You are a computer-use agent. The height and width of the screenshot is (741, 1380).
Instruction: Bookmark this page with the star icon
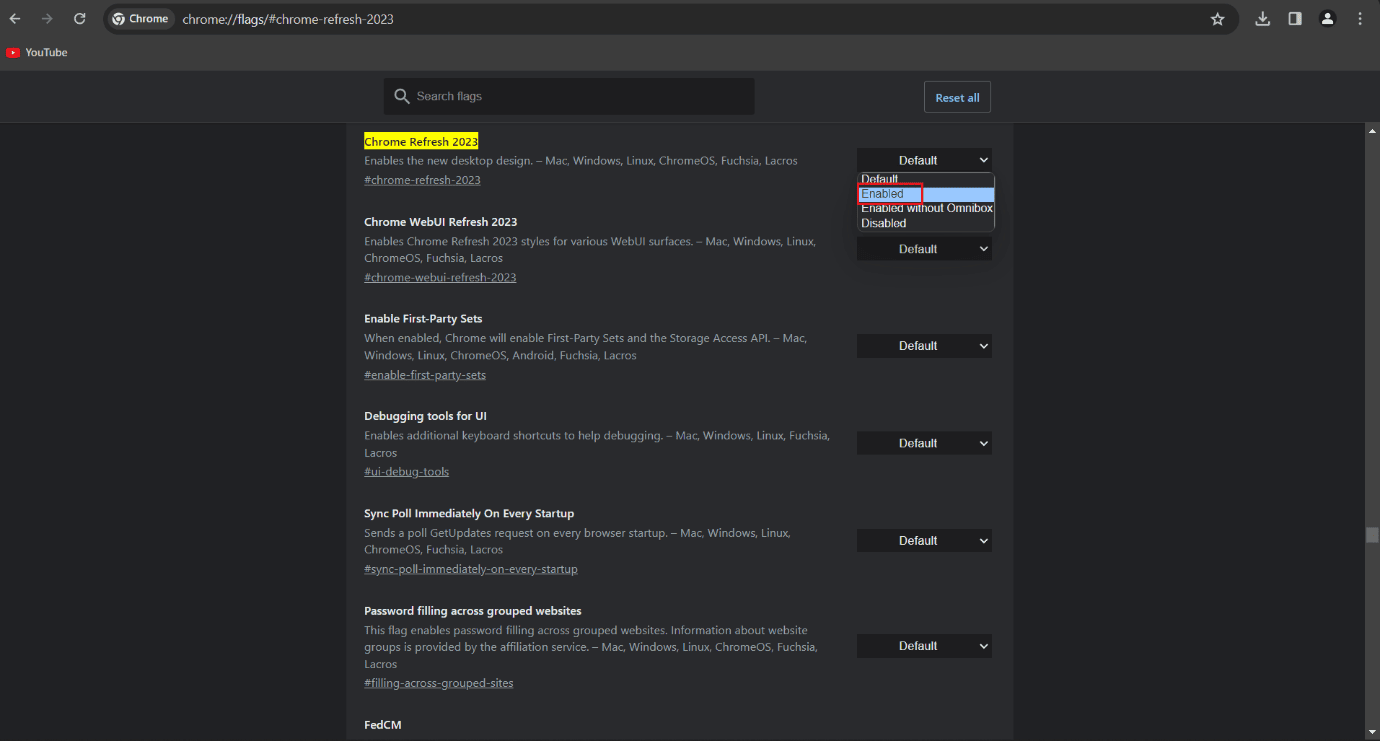tap(1217, 19)
